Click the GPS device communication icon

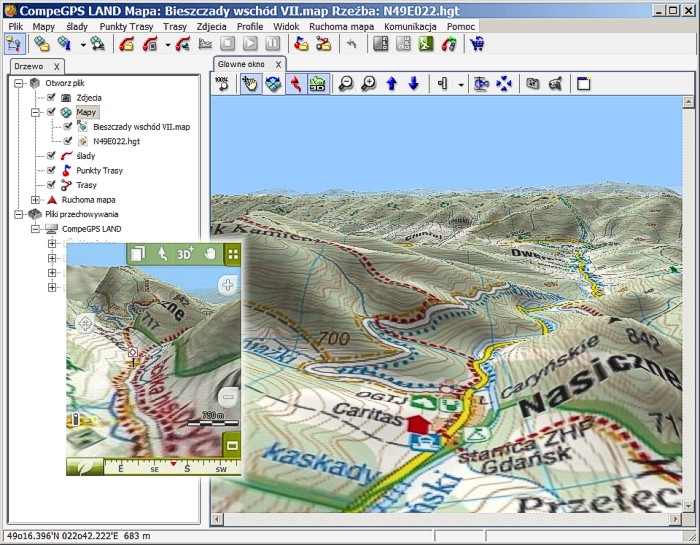pos(449,44)
